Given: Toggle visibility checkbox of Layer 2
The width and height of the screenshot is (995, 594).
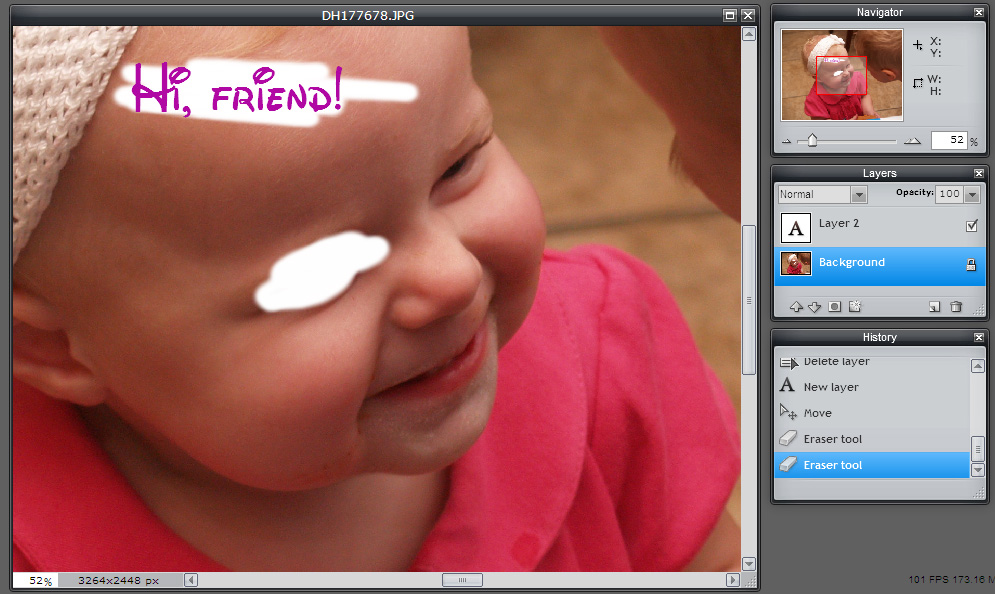Looking at the screenshot, I should 972,225.
